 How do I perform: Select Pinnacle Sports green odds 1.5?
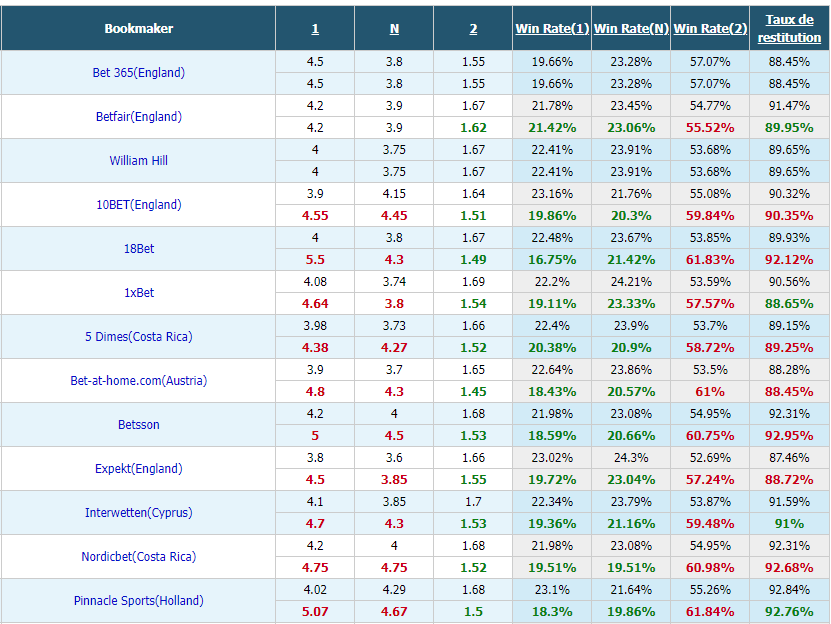[473, 612]
